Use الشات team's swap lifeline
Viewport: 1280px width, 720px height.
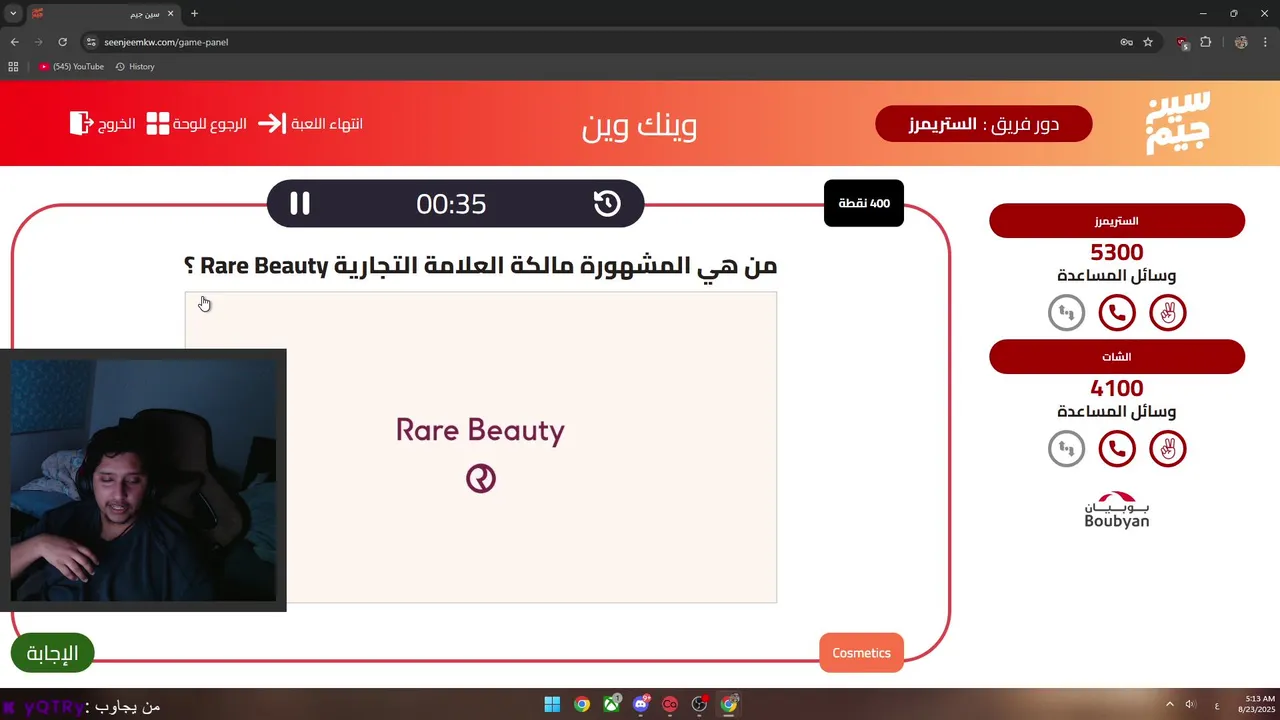[x=1066, y=449]
